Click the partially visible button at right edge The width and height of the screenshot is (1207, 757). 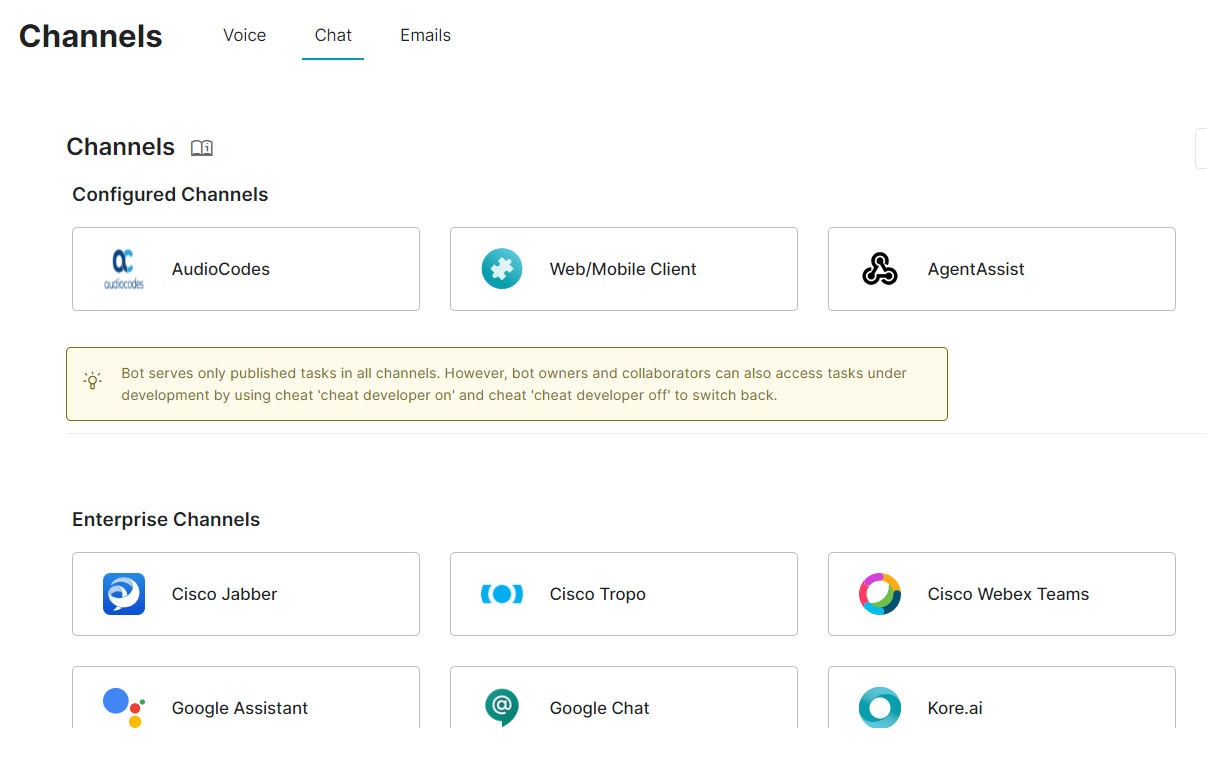point(1201,149)
